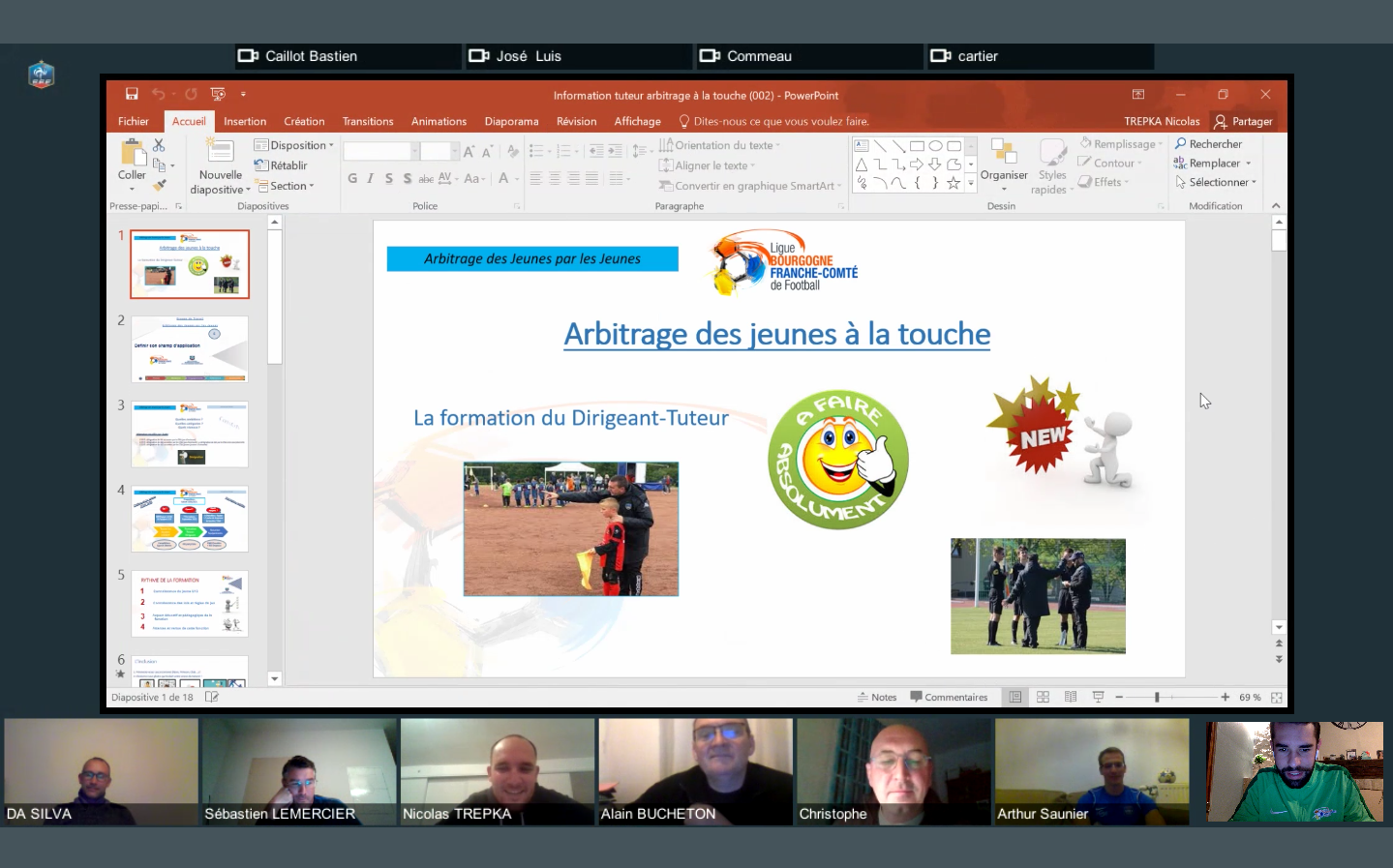Open the Disposition layout dropdown
1393x868 pixels.
(293, 145)
